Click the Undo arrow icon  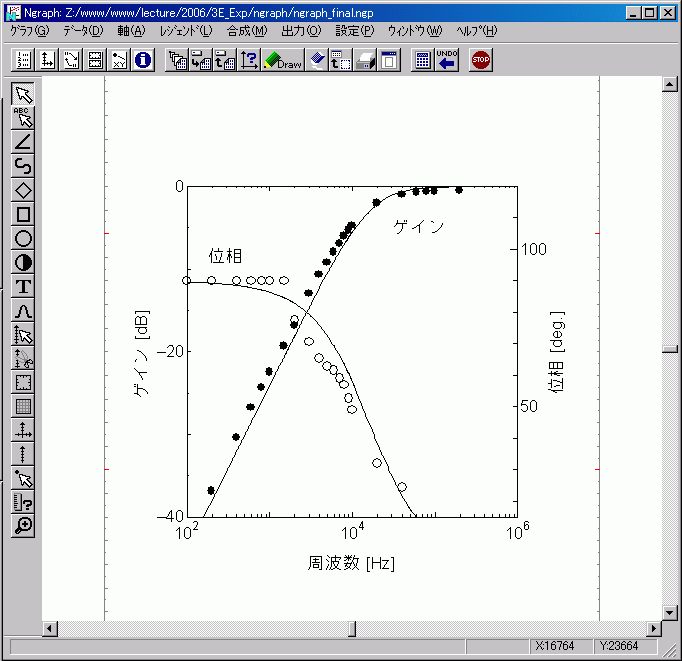(x=447, y=60)
